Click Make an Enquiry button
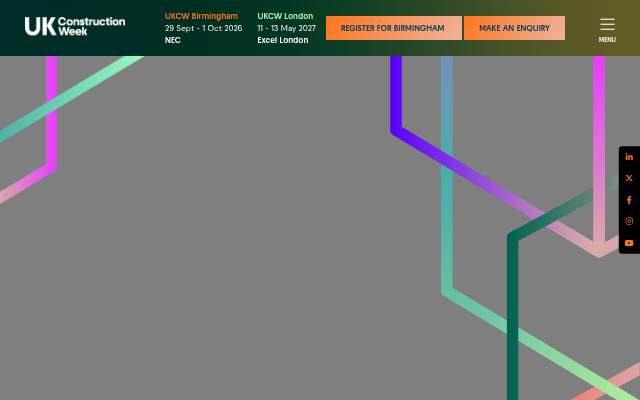This screenshot has height=400, width=640. pos(514,28)
